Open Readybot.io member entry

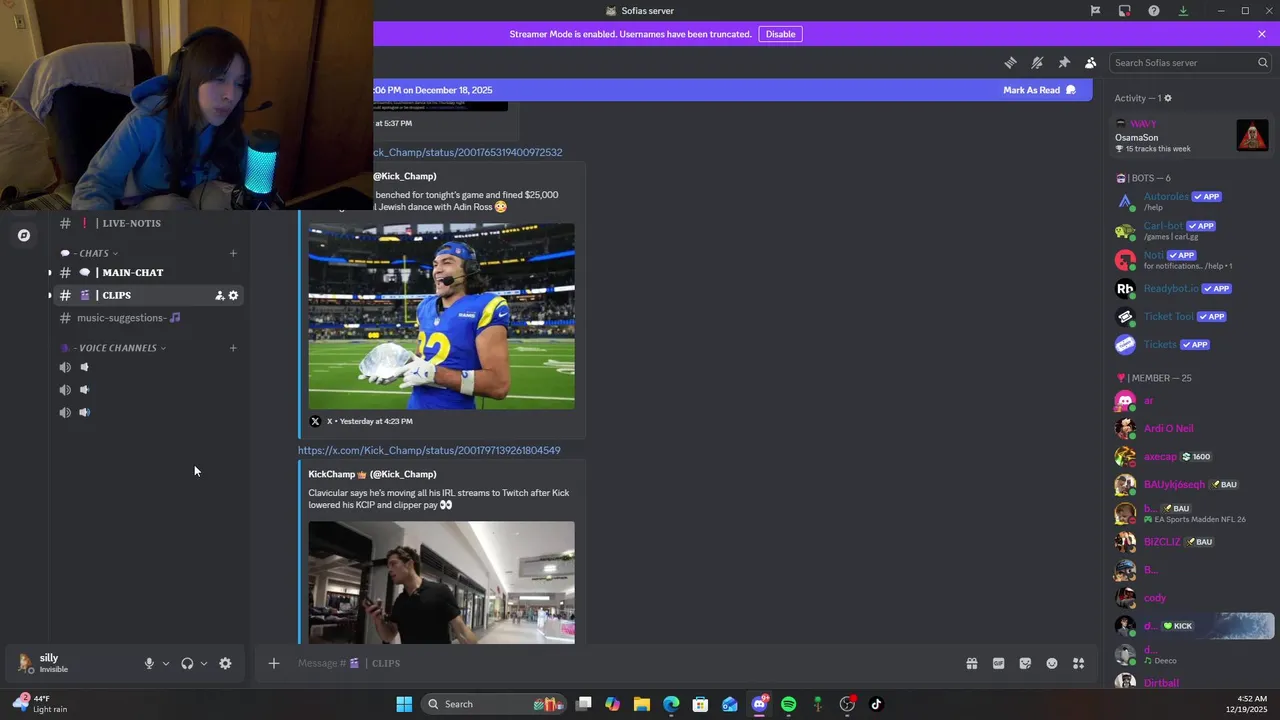pos(1190,288)
